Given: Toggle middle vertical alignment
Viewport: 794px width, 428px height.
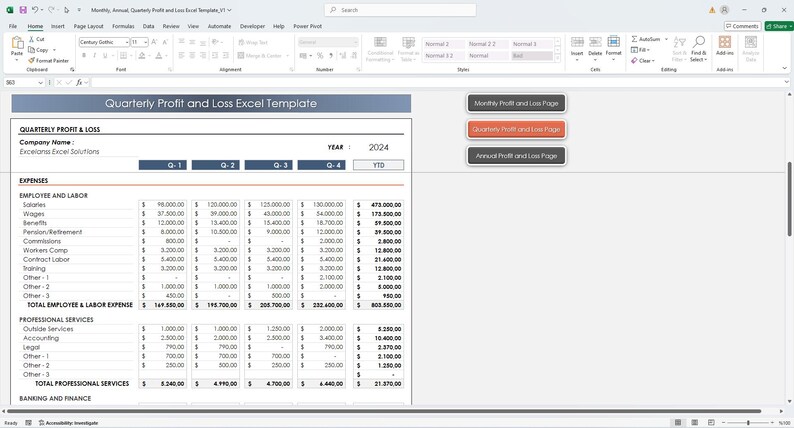Looking at the screenshot, I should tap(192, 42).
